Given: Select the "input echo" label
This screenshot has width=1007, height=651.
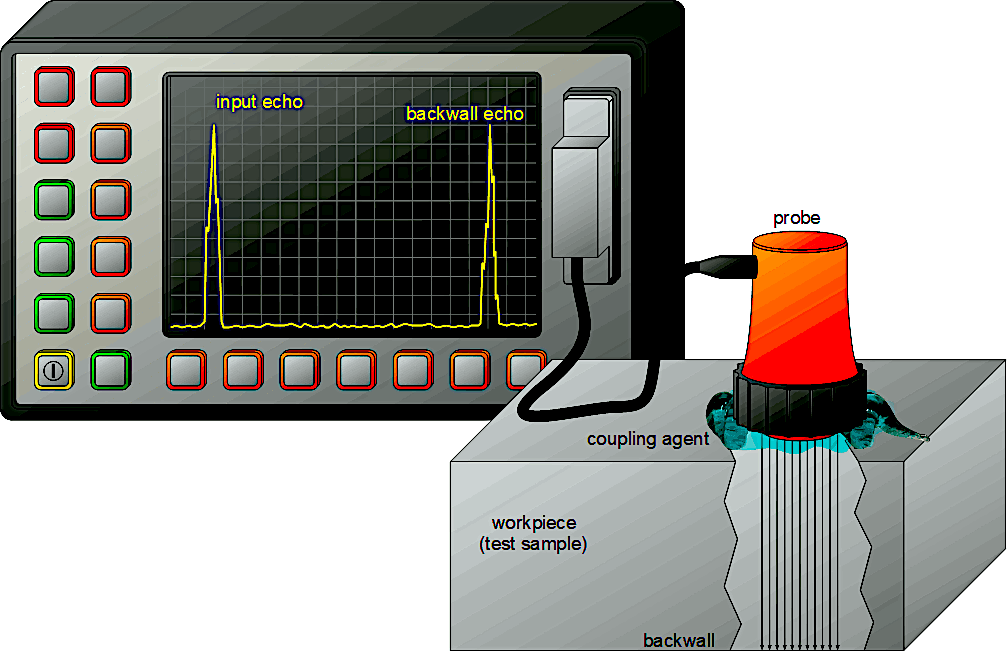Looking at the screenshot, I should coord(259,102).
